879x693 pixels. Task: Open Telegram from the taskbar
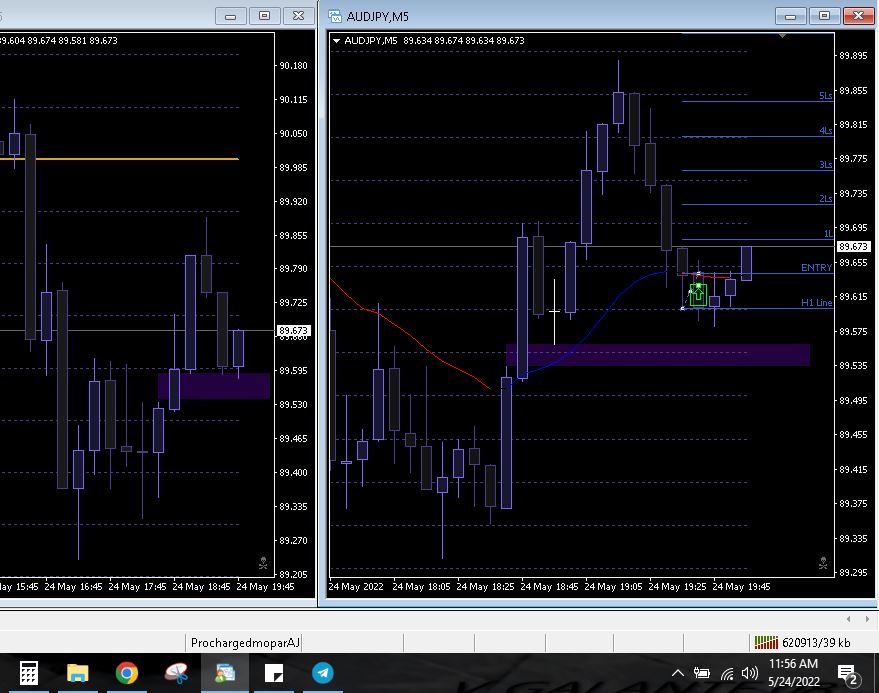323,673
